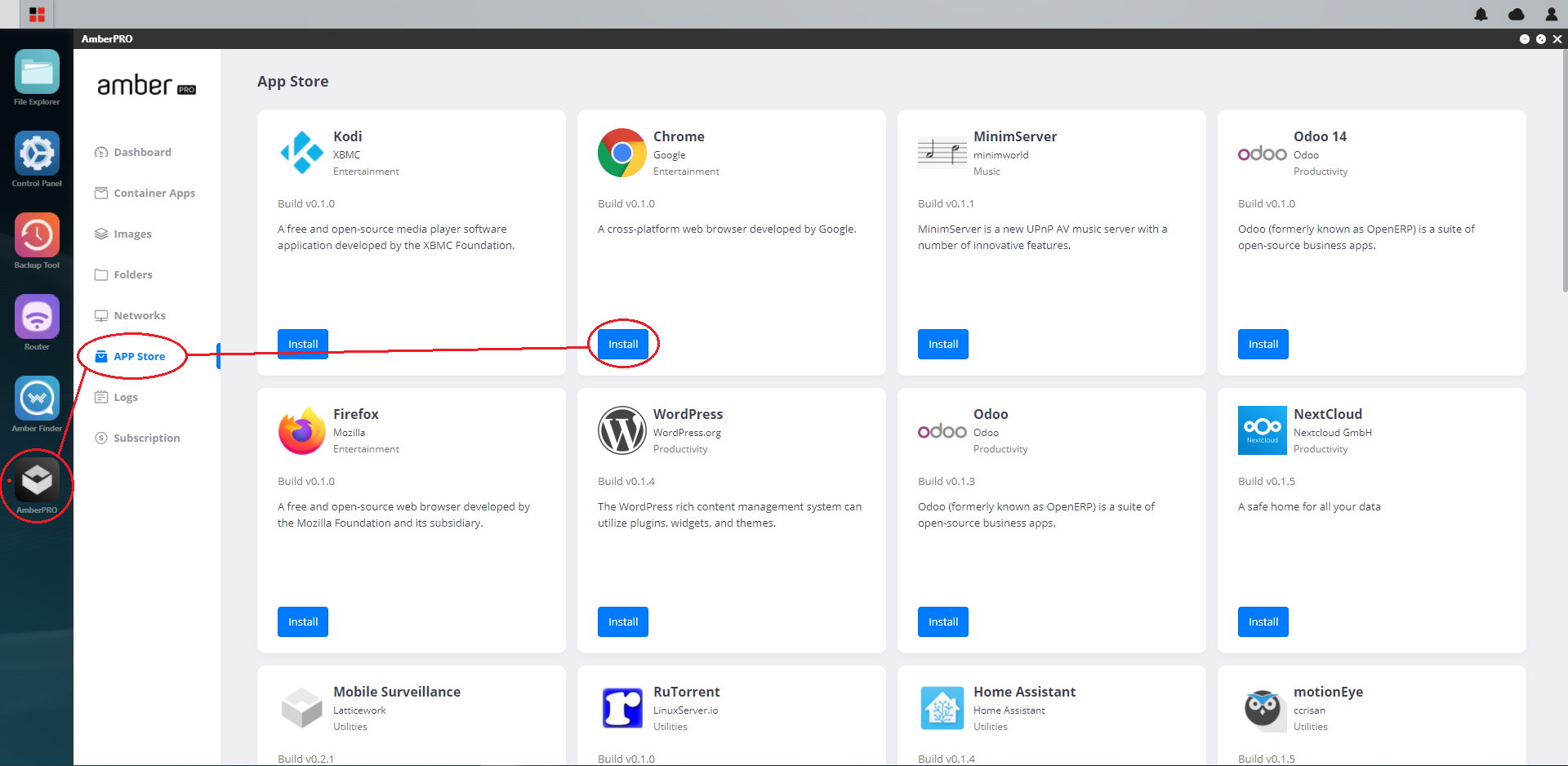Click the MinimServer music note logo
Screen dimensions: 1568x766
pos(942,152)
